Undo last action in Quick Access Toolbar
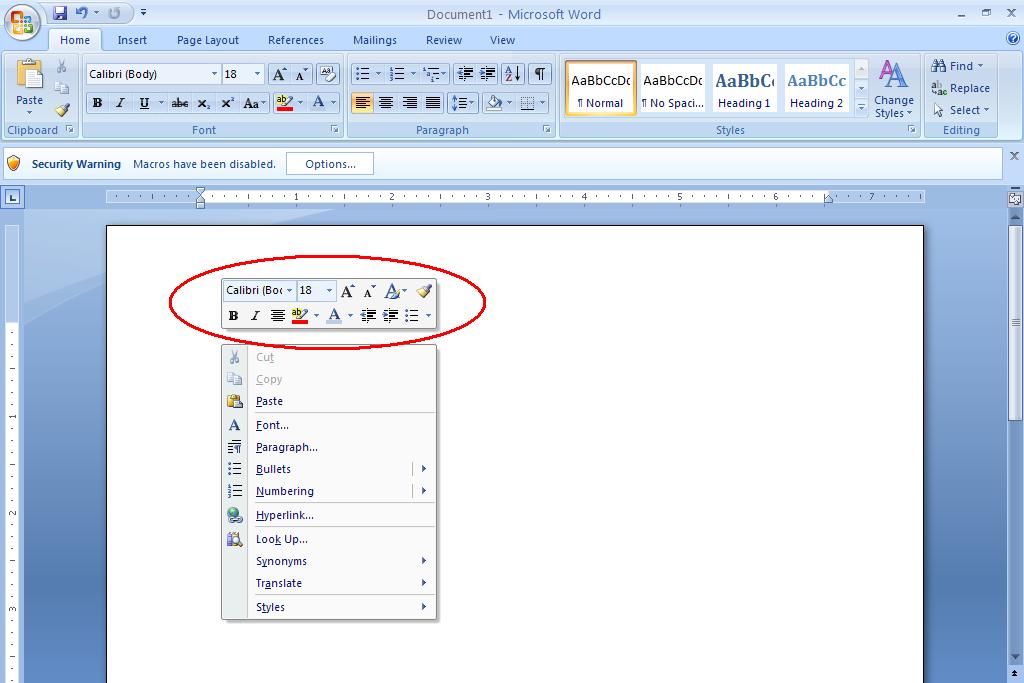 click(81, 13)
